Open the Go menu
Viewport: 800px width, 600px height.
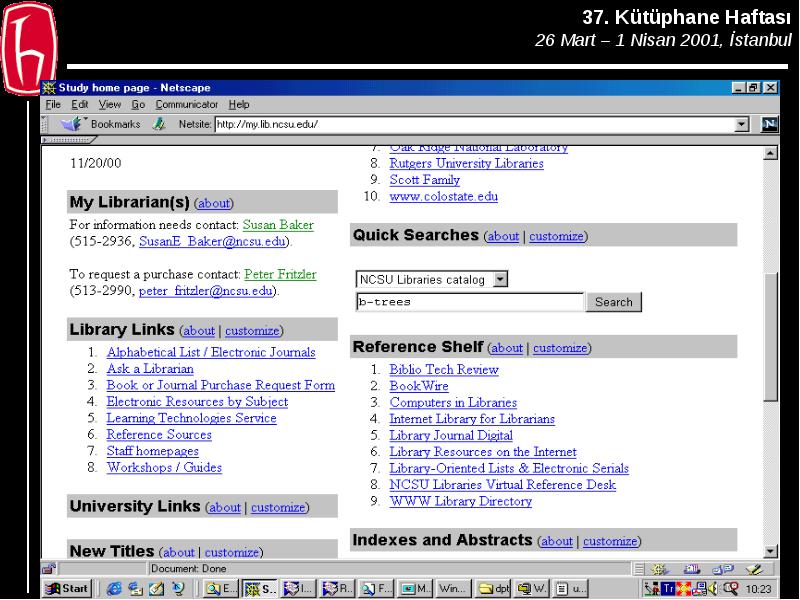(x=138, y=104)
